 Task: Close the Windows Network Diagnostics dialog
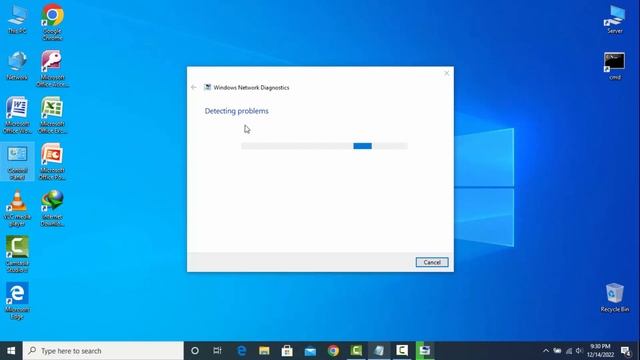tap(447, 73)
